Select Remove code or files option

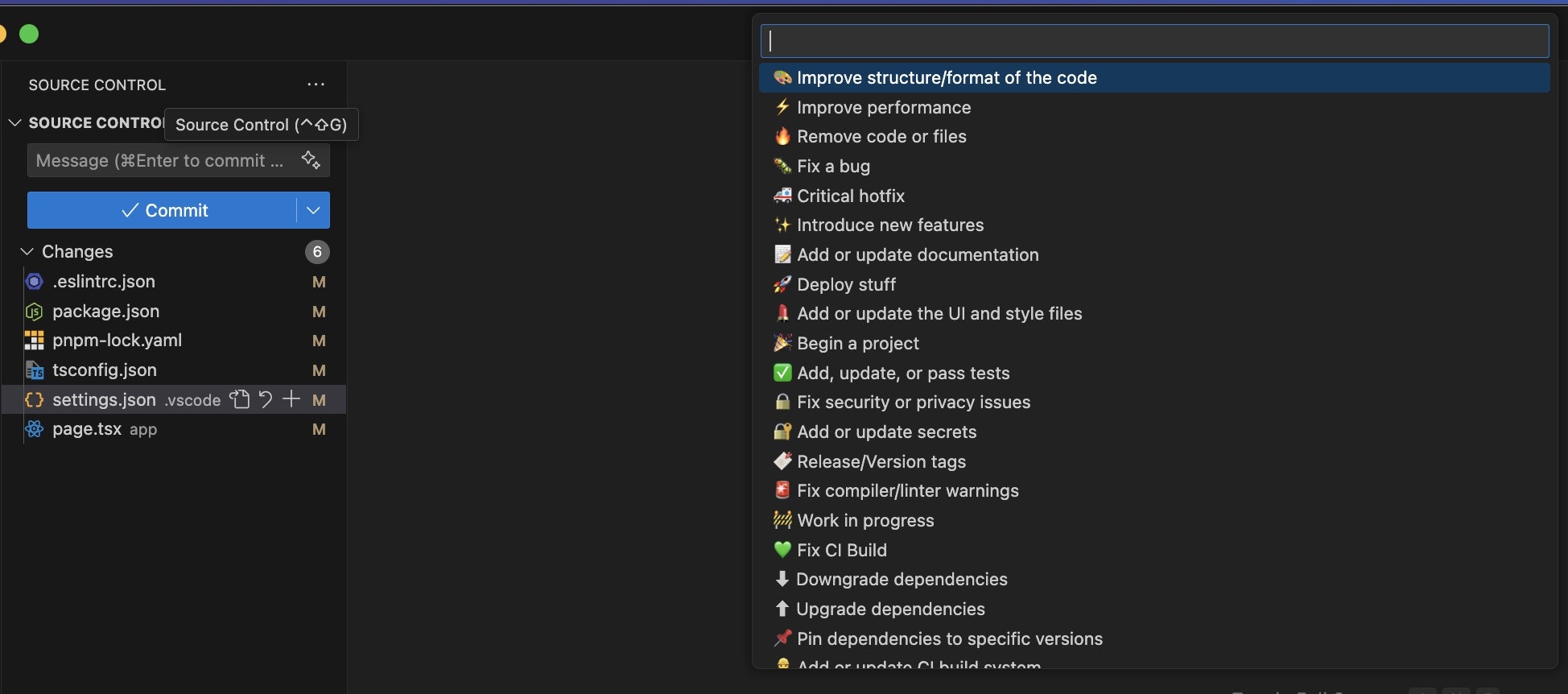pyautogui.click(x=1154, y=137)
